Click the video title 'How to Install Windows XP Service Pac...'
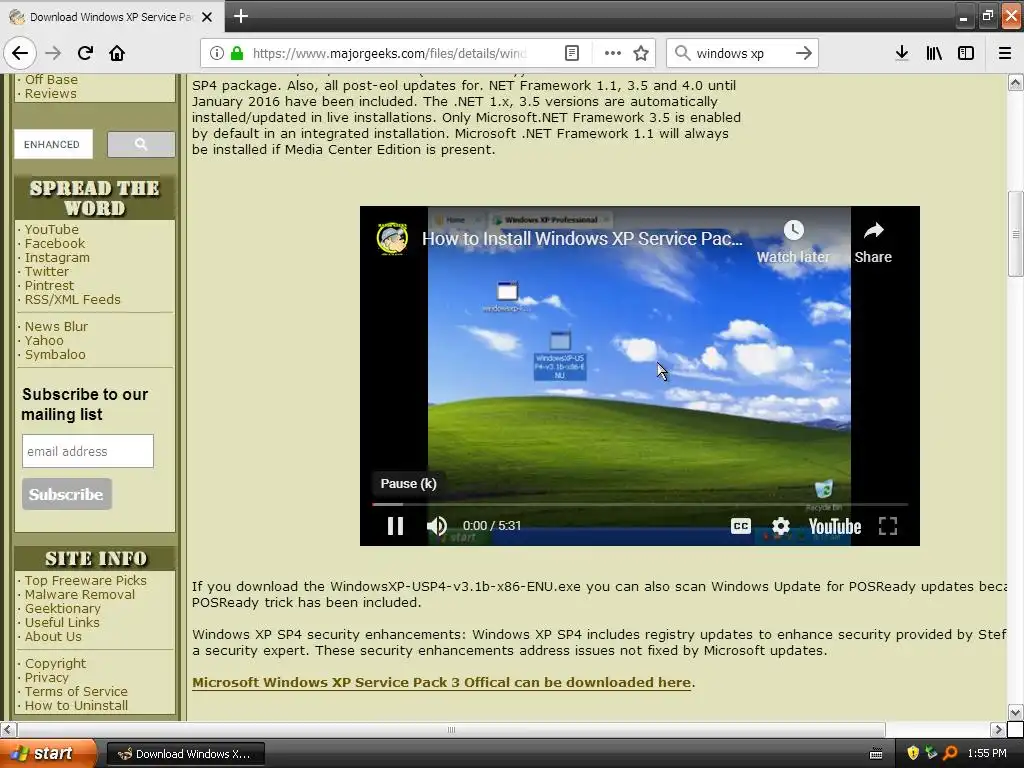Image resolution: width=1024 pixels, height=768 pixels. coord(583,238)
